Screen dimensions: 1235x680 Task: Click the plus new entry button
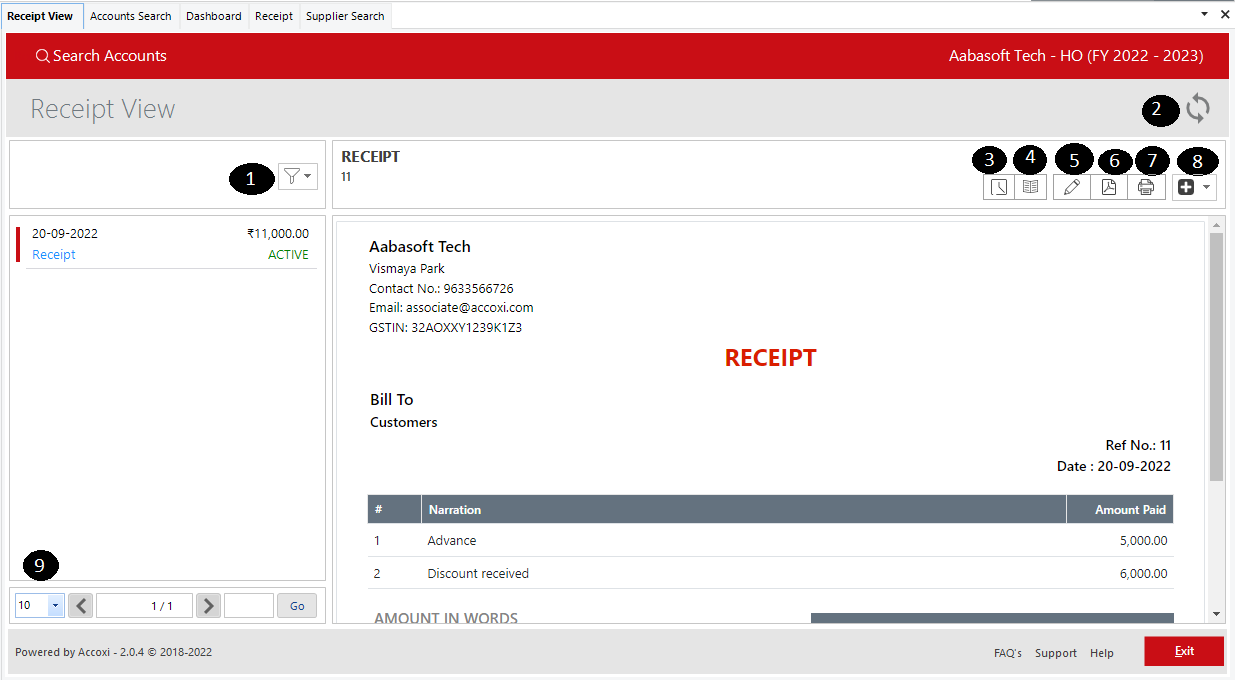1186,187
